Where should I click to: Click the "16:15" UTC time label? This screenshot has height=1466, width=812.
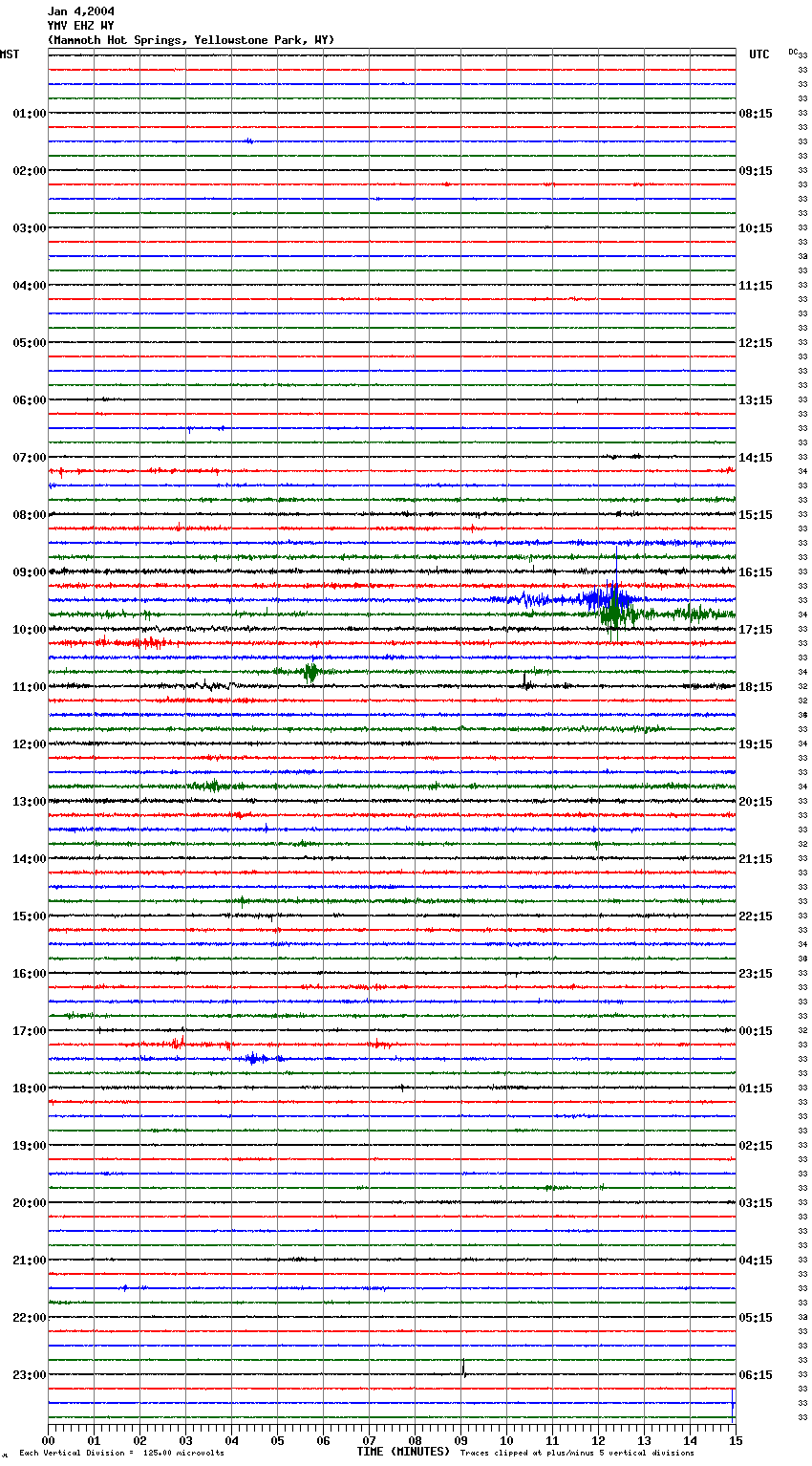tap(756, 572)
